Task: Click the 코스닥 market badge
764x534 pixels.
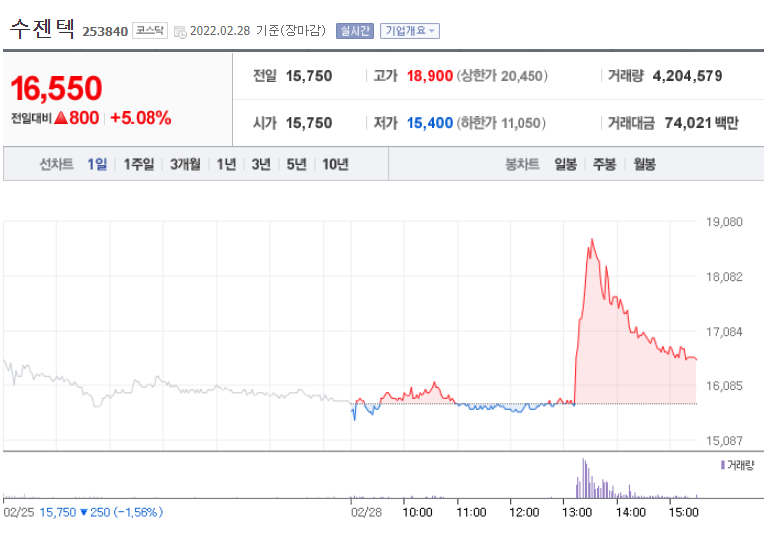Action: pos(150,31)
